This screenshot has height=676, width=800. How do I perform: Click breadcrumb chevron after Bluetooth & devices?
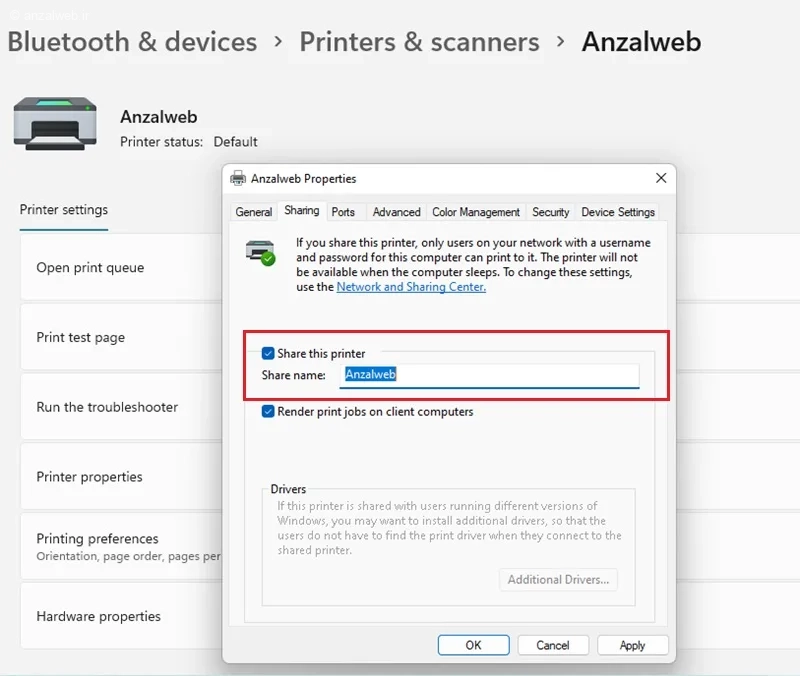click(x=278, y=41)
